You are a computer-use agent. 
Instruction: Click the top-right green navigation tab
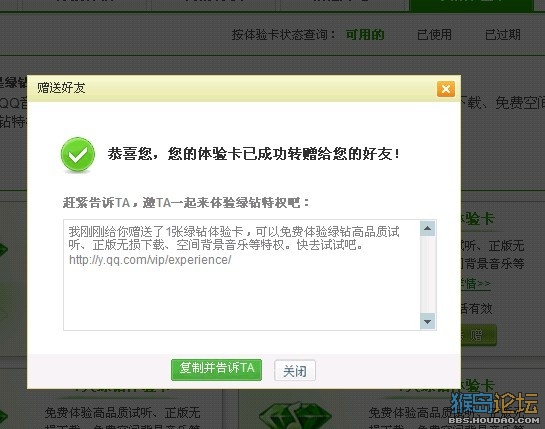coord(471,5)
